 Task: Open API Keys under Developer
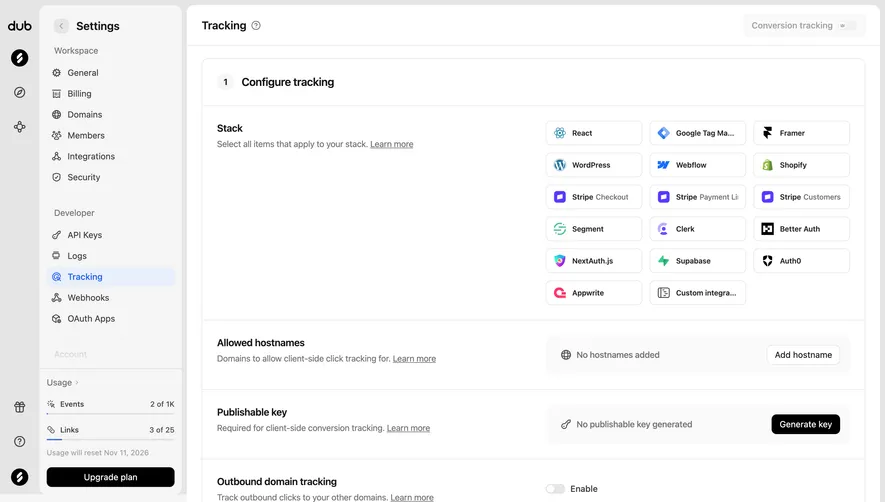coord(111,235)
